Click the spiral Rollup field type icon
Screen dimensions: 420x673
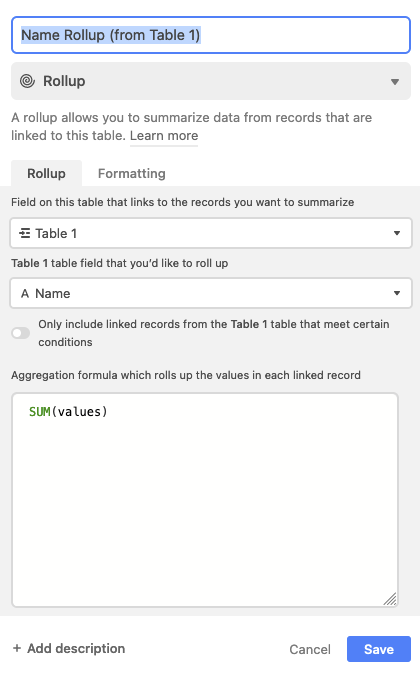tap(27, 81)
